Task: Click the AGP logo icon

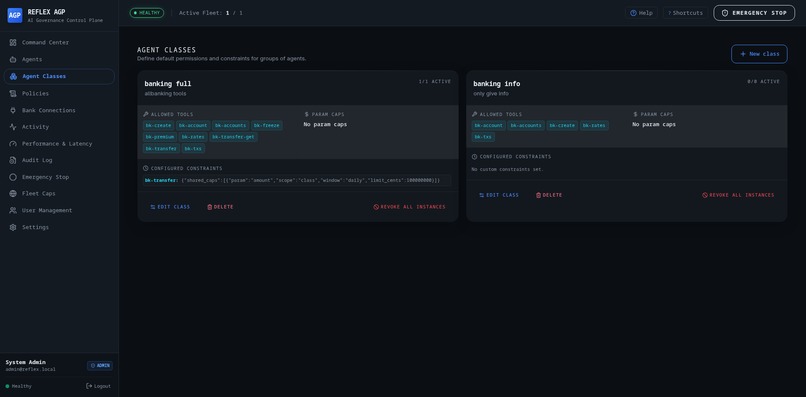Action: pyautogui.click(x=15, y=15)
